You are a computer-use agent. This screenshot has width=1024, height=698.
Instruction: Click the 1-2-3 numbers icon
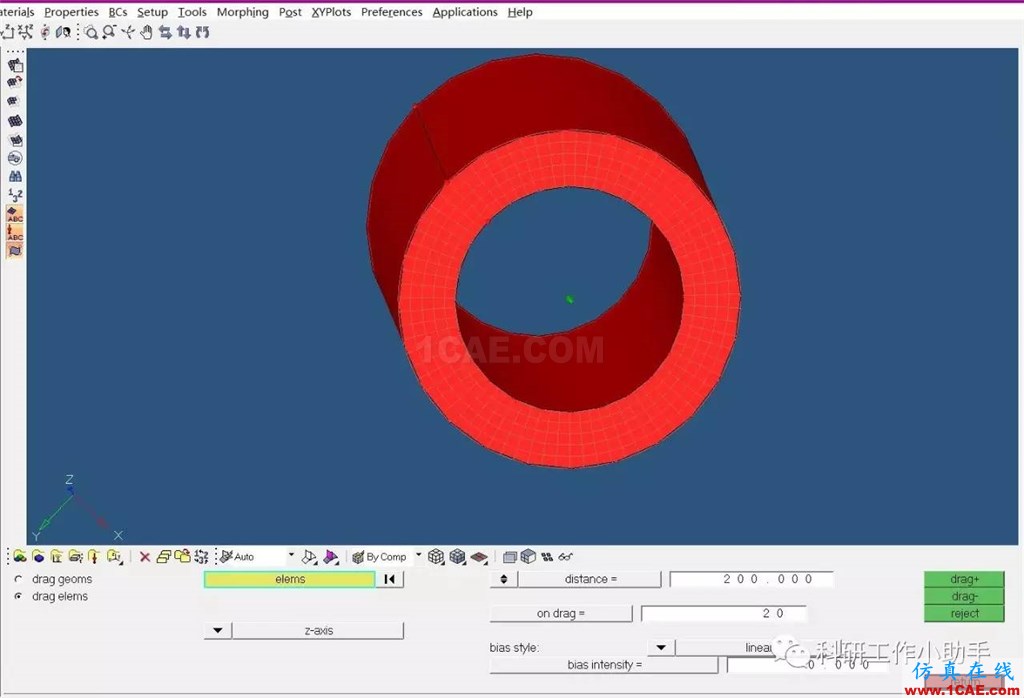click(x=14, y=195)
